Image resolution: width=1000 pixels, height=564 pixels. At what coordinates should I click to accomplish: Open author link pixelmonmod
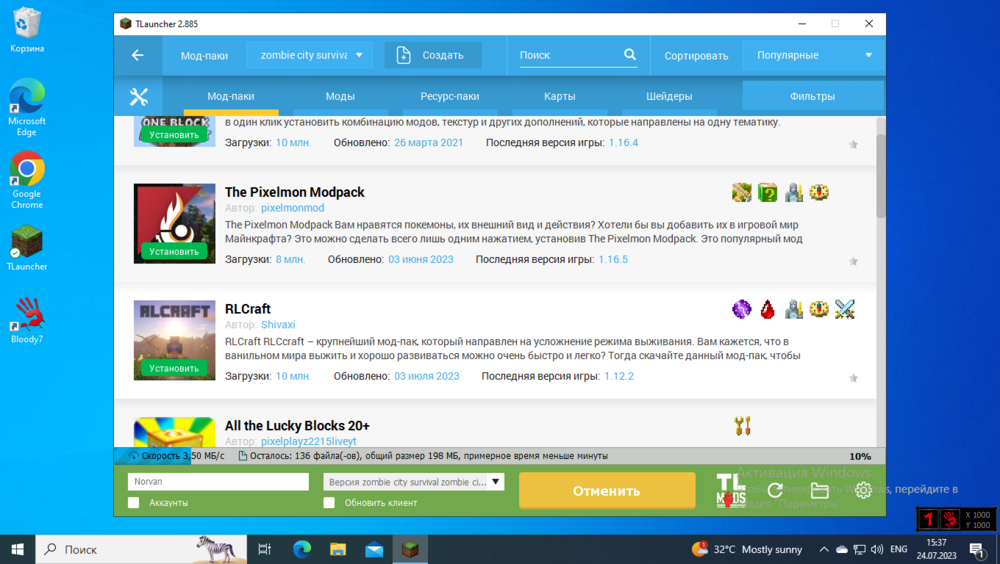click(292, 208)
